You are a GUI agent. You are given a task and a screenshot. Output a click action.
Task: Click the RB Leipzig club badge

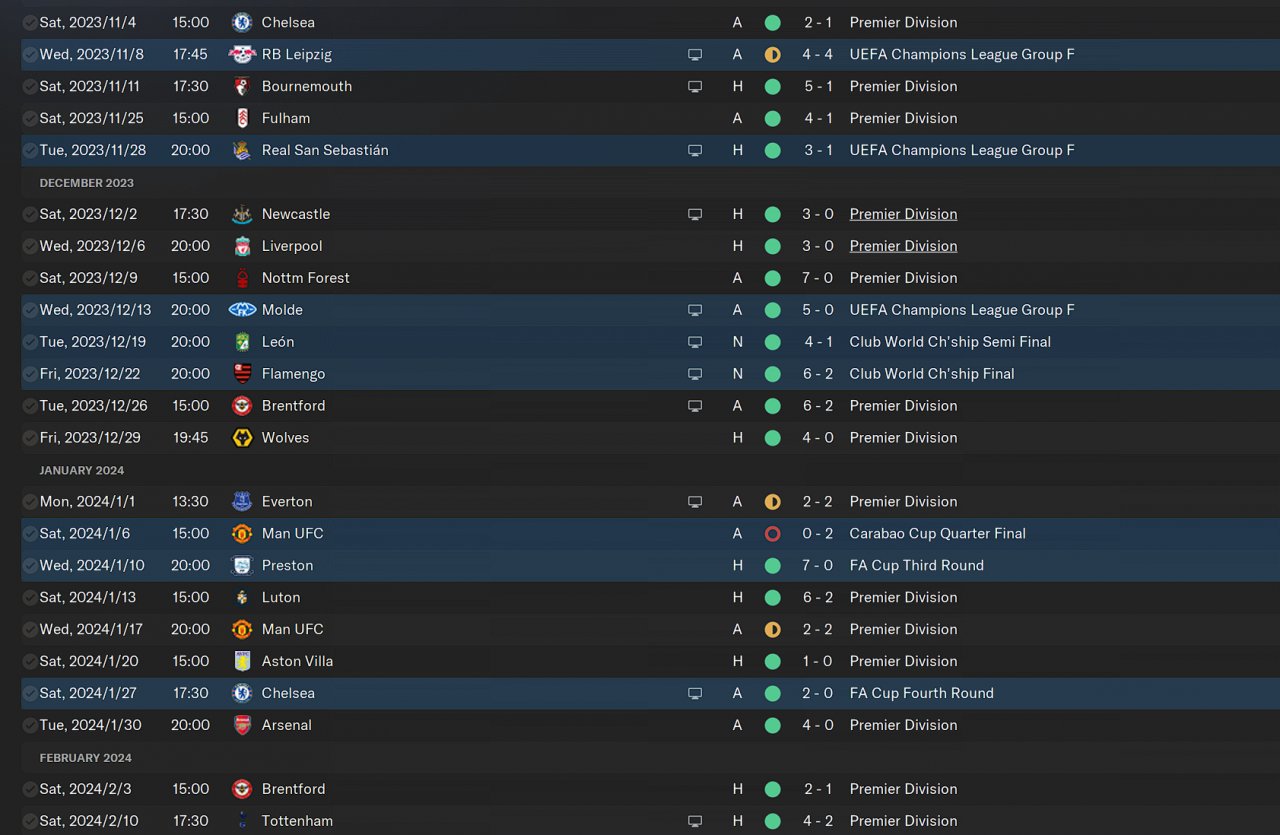pos(242,54)
